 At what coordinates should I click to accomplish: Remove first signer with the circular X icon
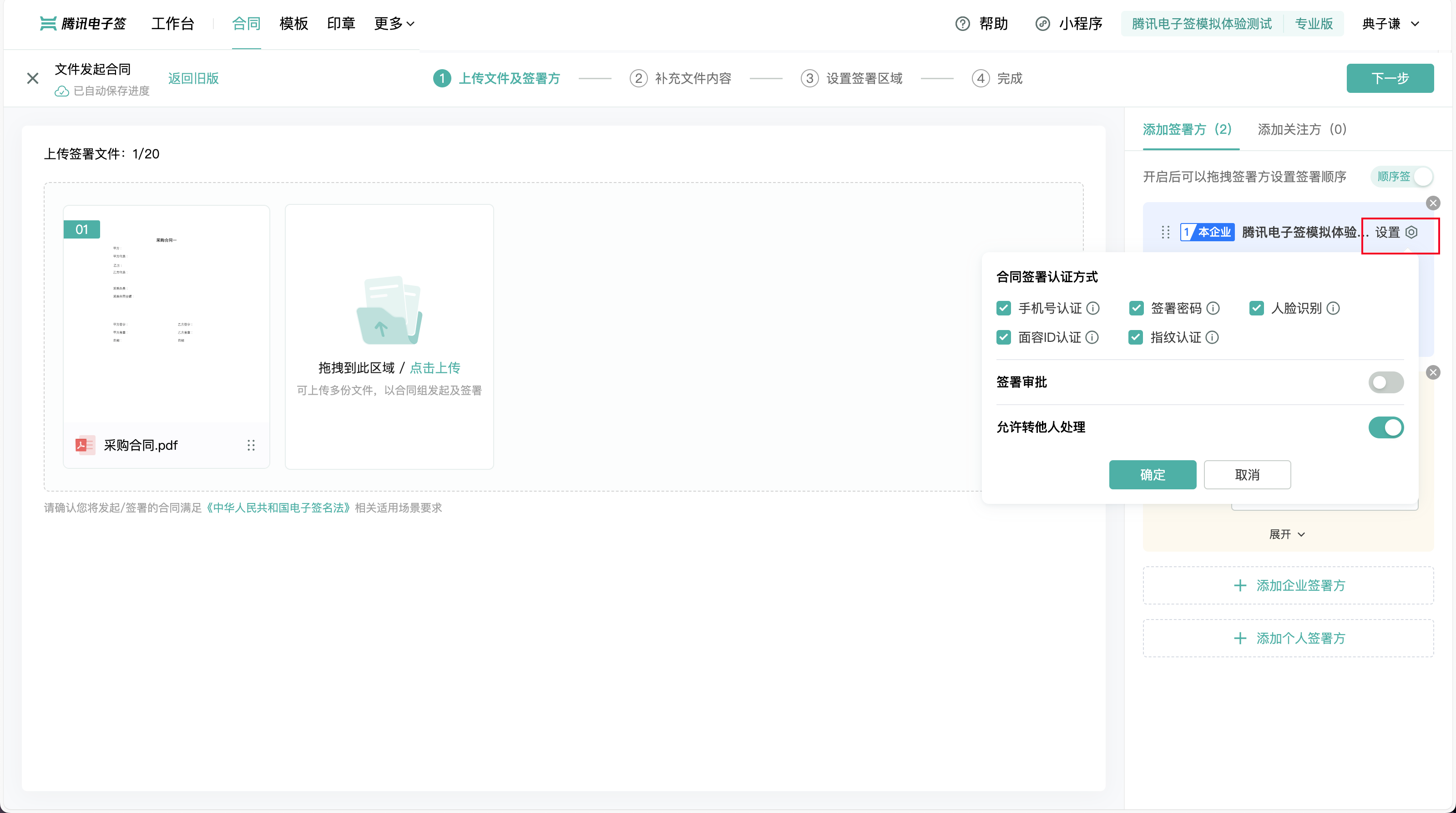tap(1433, 203)
